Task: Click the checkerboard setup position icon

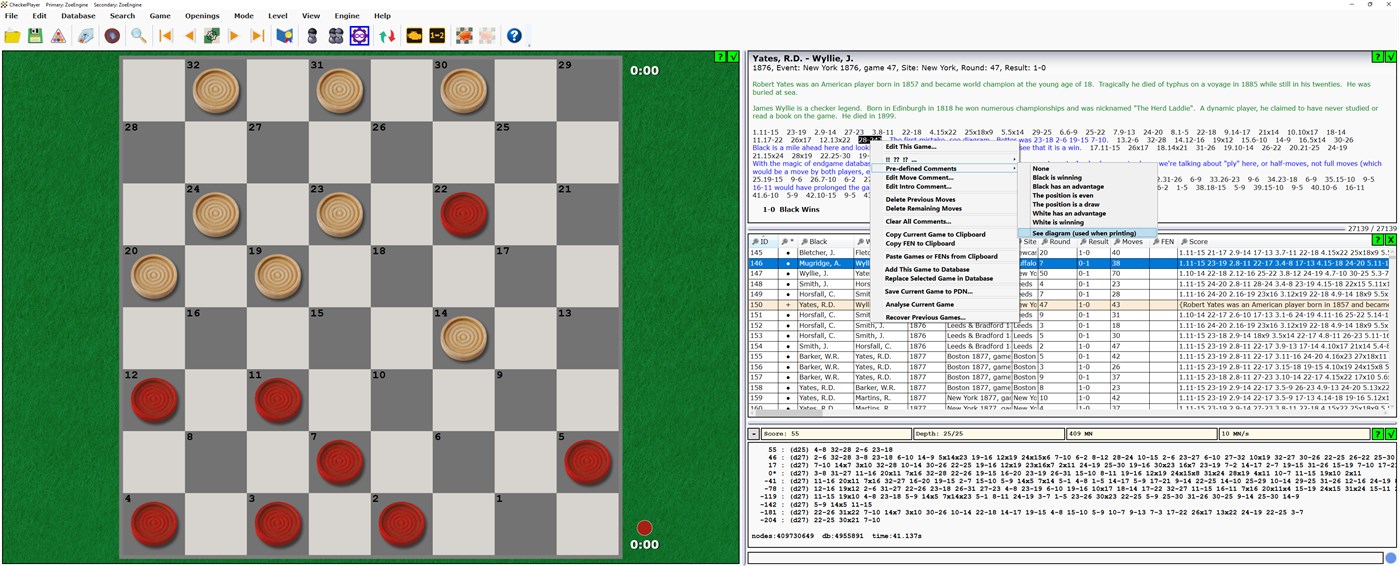Action: [x=465, y=36]
